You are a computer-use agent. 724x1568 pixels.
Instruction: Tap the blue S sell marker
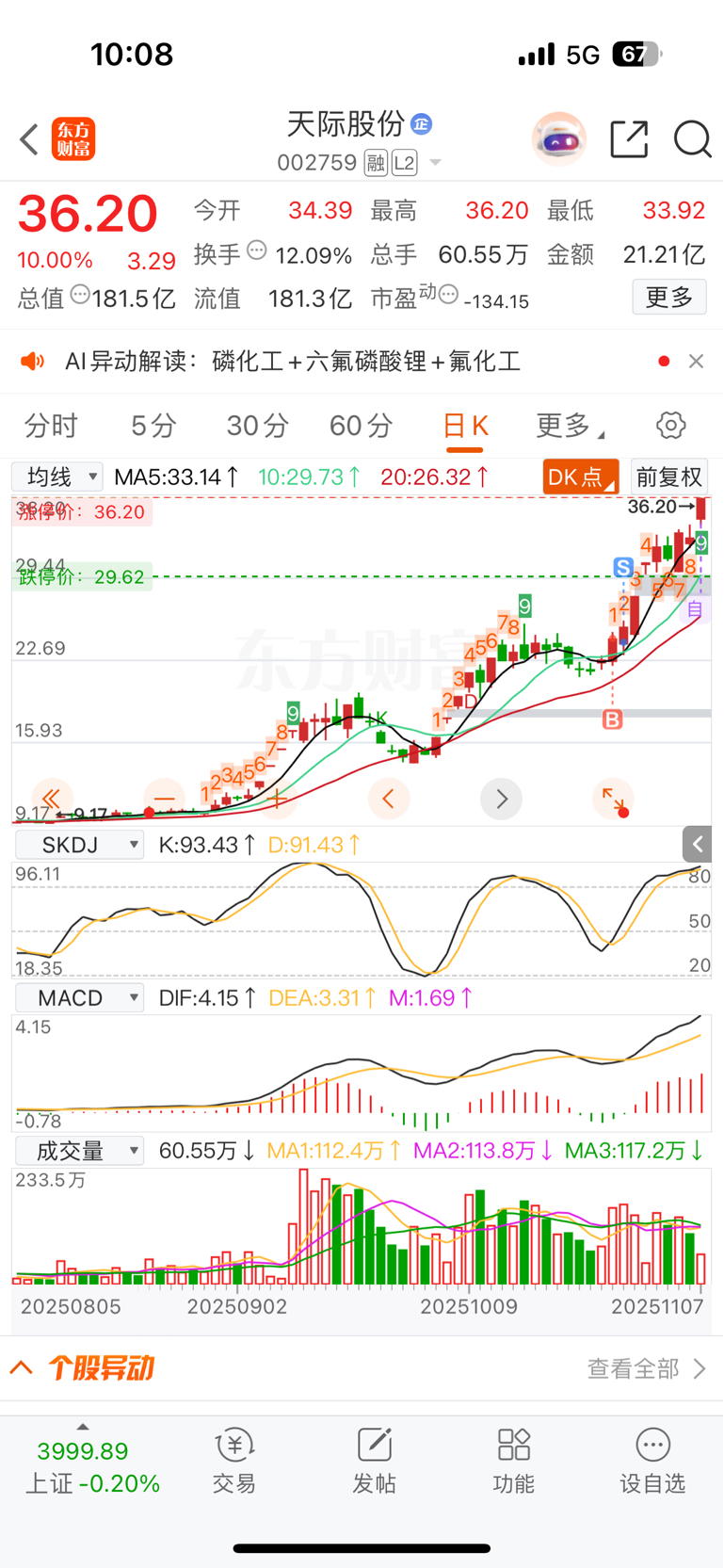[x=623, y=567]
